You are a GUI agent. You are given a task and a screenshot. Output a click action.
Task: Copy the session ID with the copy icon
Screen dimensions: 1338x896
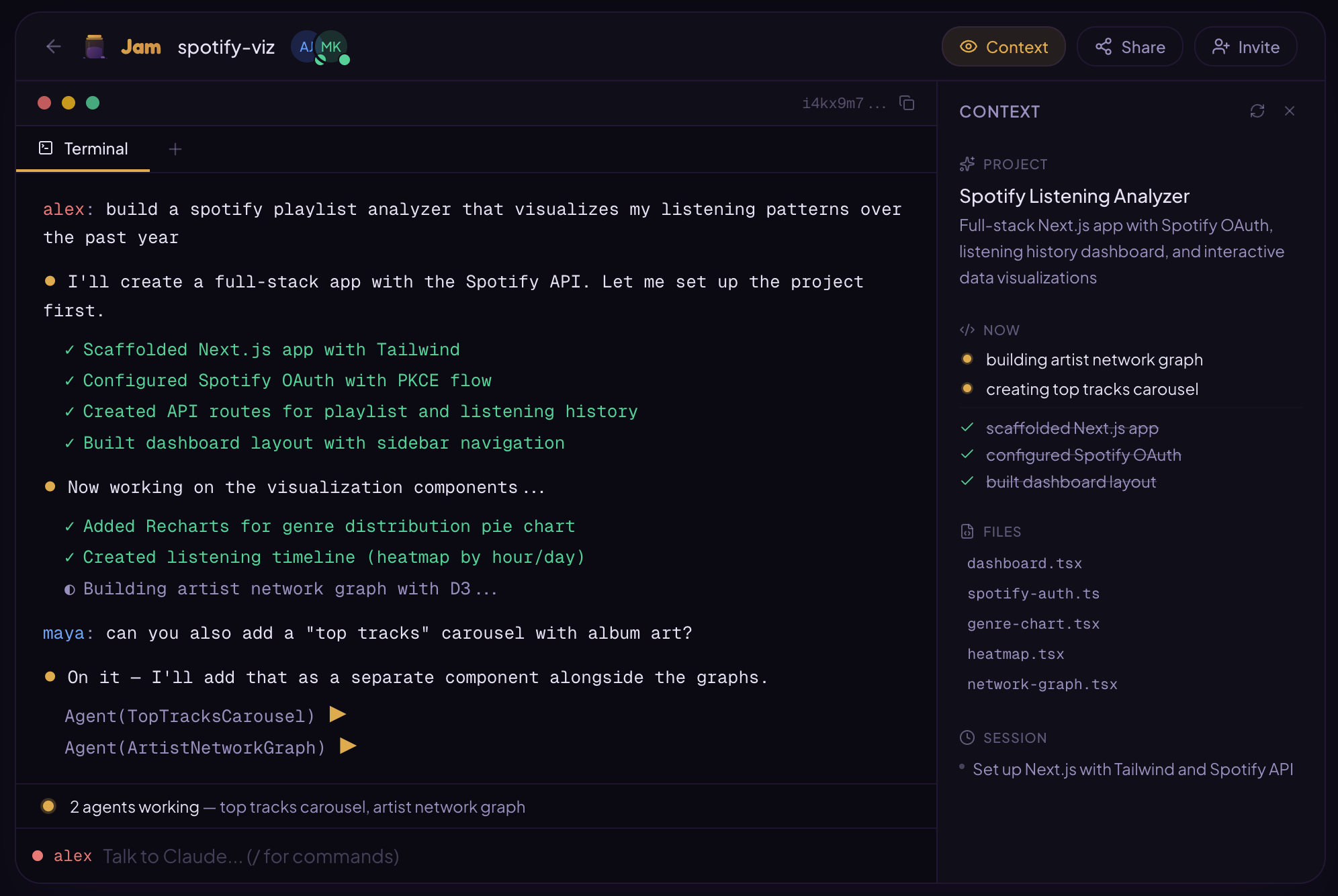tap(907, 103)
